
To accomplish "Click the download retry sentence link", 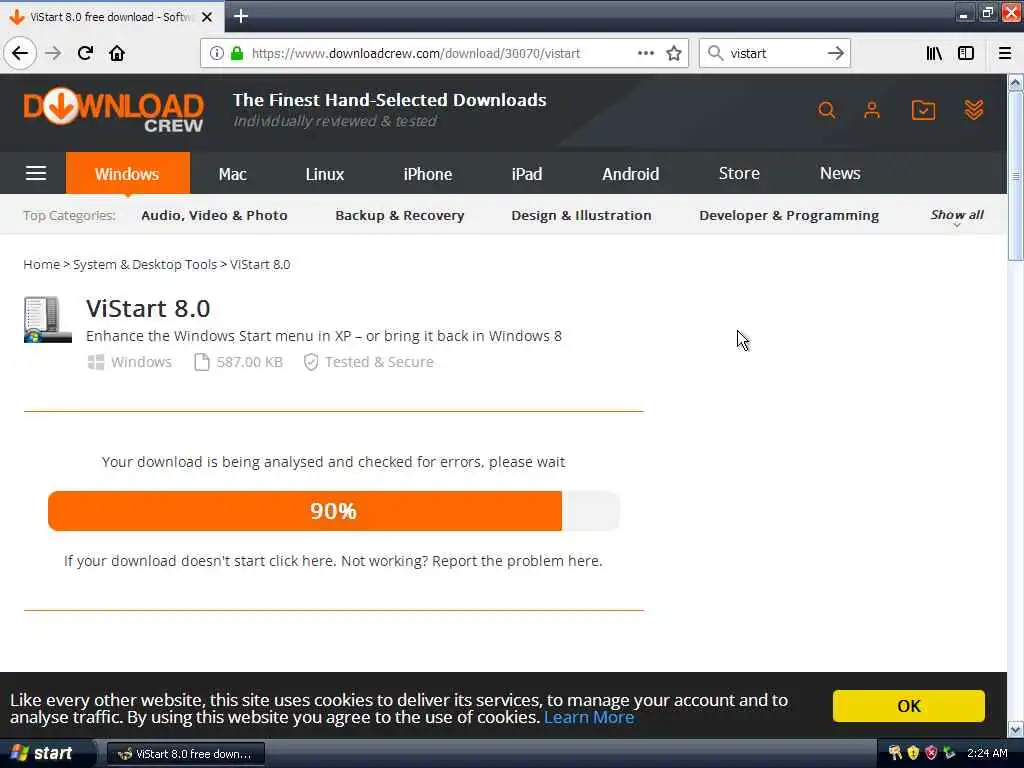I will coord(200,561).
